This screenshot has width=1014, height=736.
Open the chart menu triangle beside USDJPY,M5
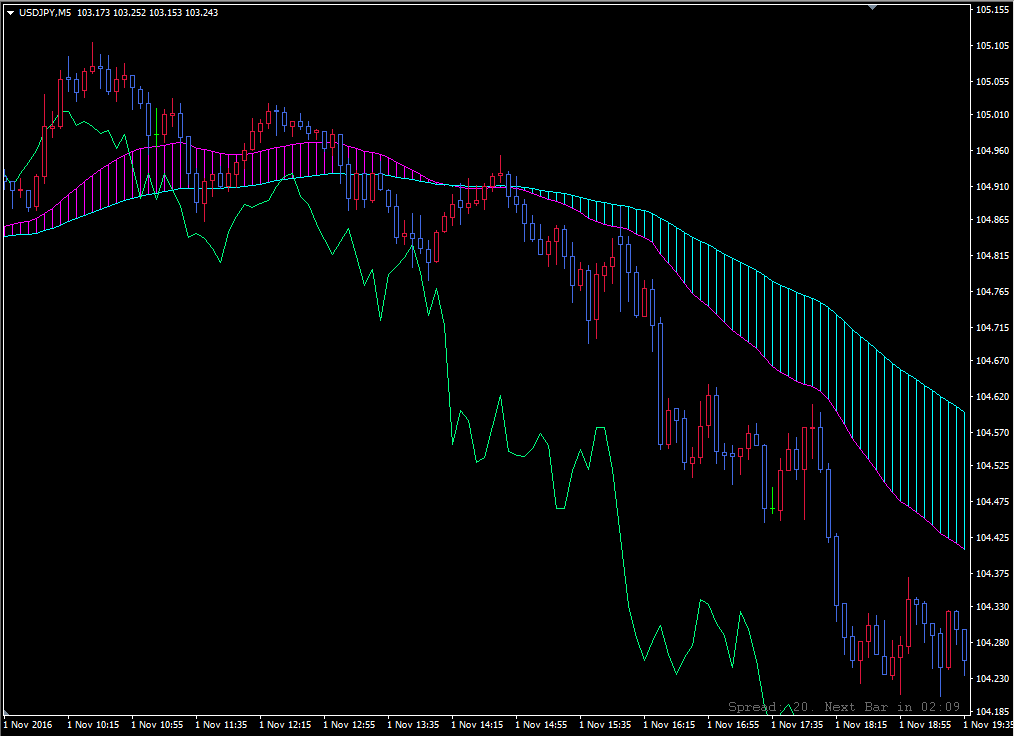[10, 13]
